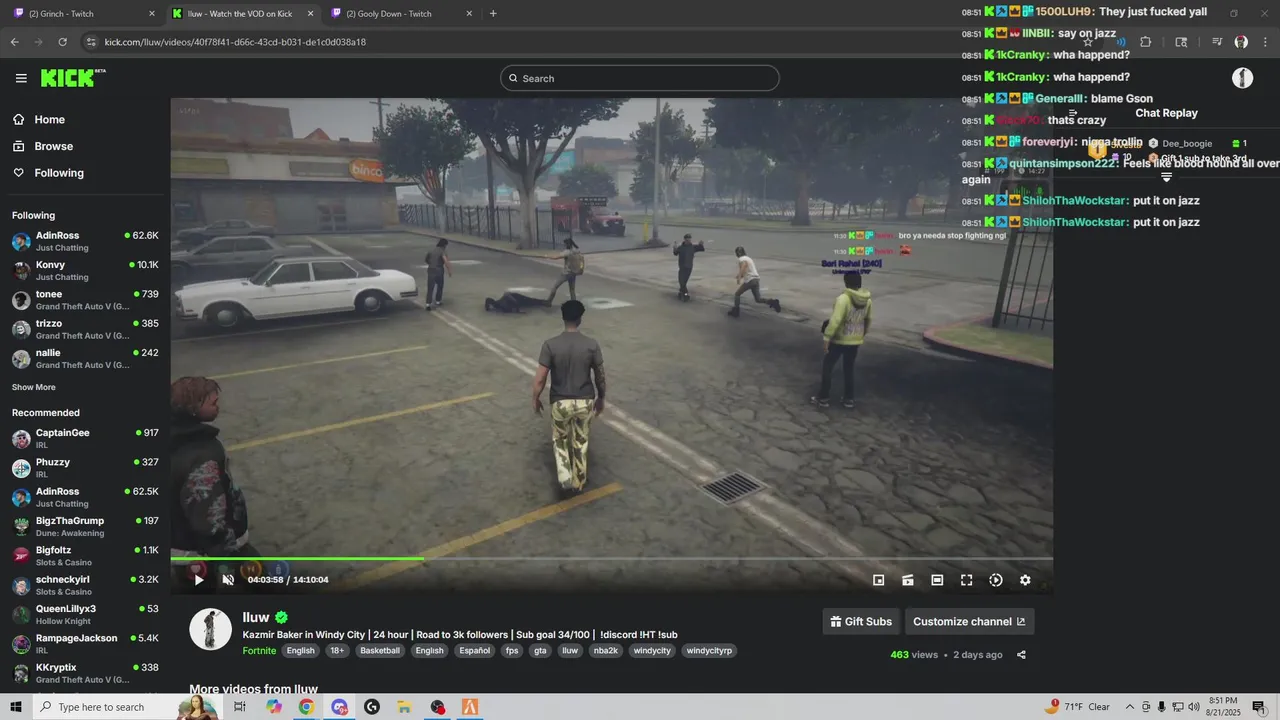Screen dimensions: 1280x720
Task: Share the video with the share icon
Action: click(1021, 655)
